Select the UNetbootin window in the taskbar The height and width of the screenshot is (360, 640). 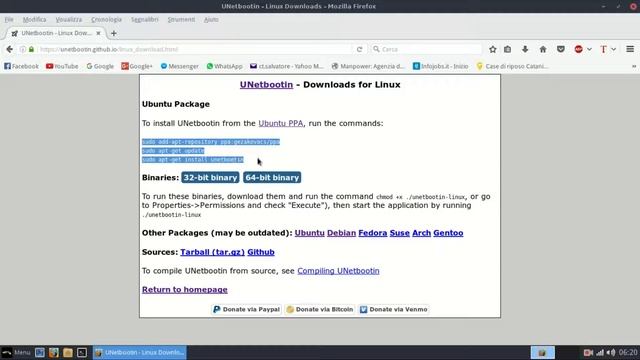(140, 353)
